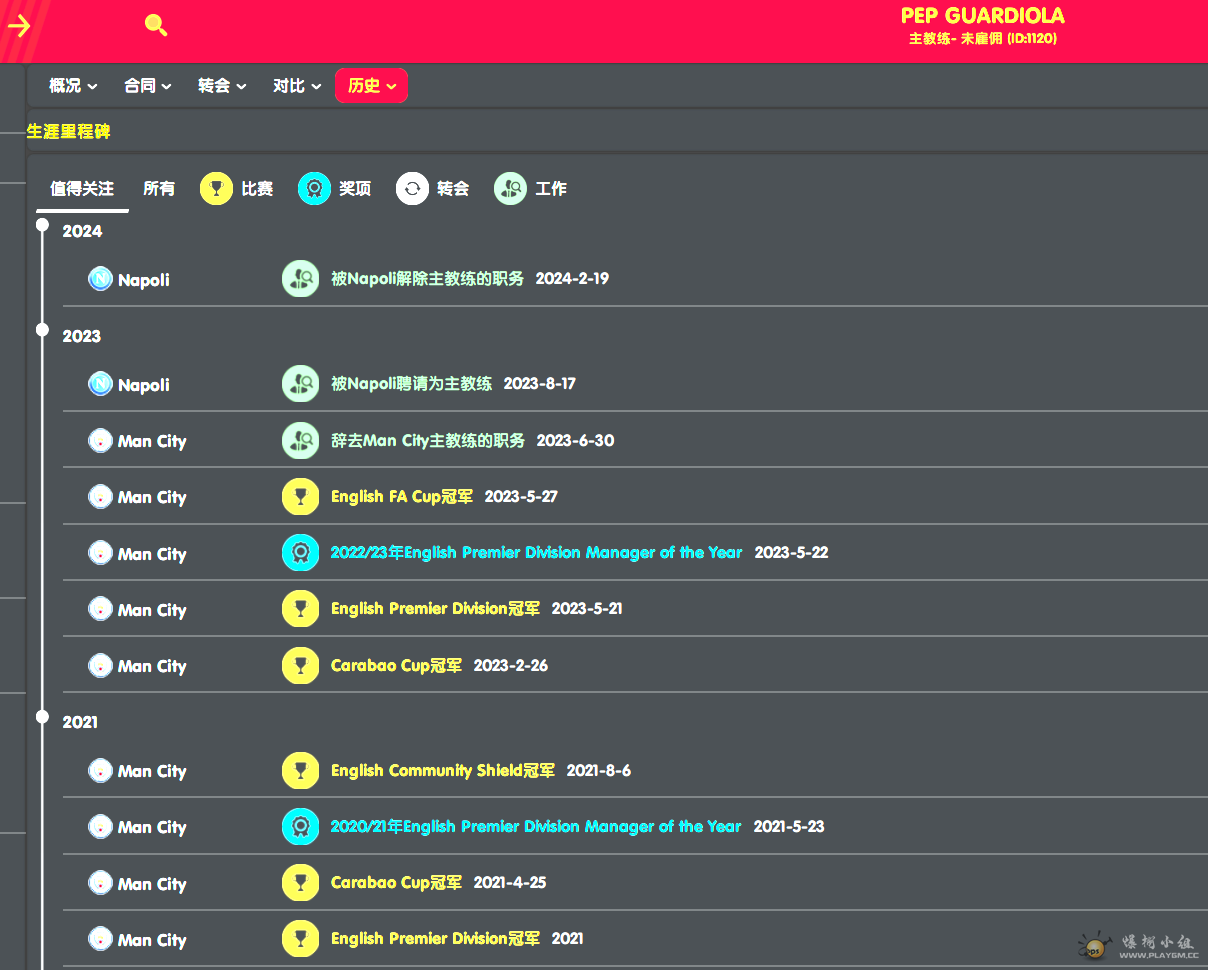Click the text 被Napoli解除主教练的职务
Viewport: 1208px width, 970px height.
coord(427,279)
